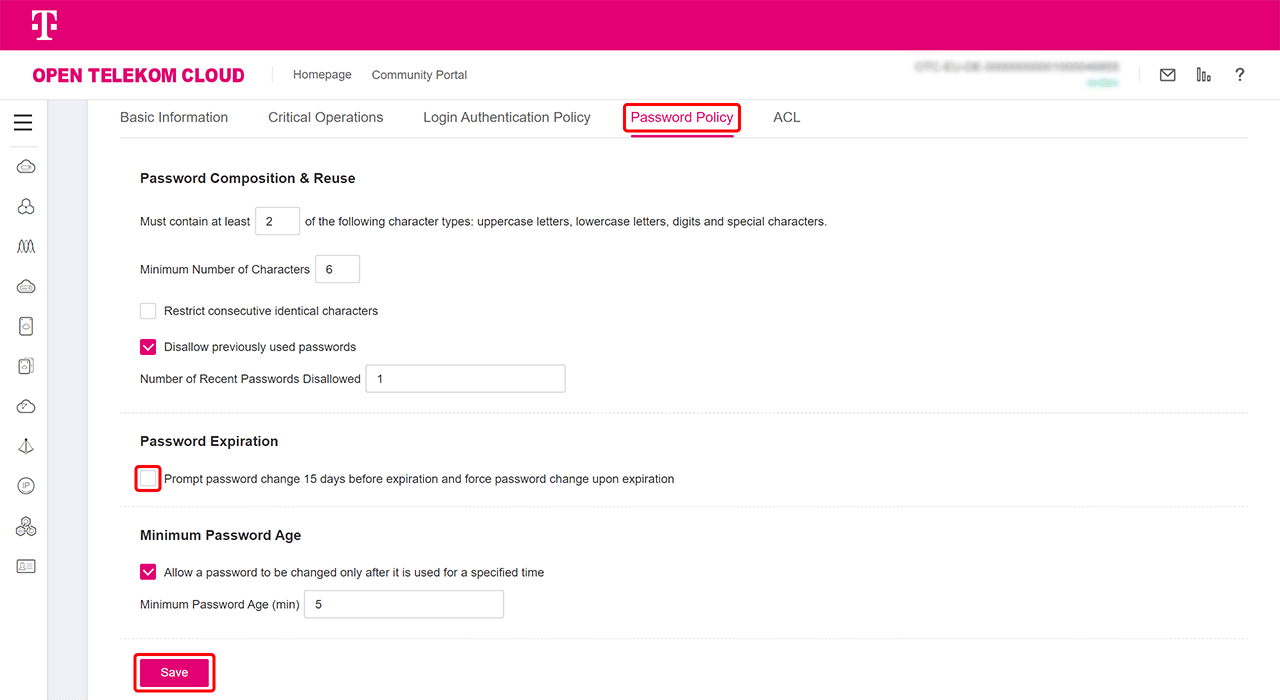Enable password expiration prompt checkbox
This screenshot has width=1280, height=700.
148,479
